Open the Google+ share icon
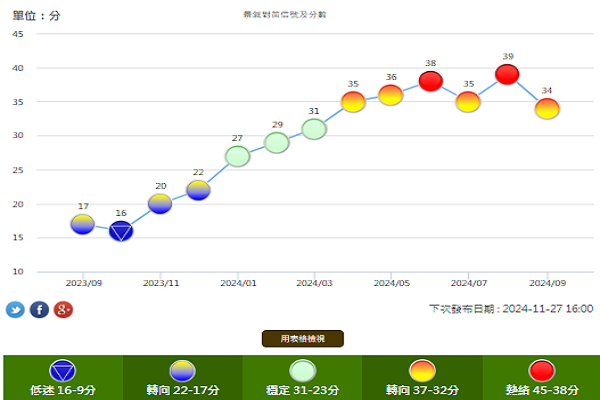Image resolution: width=600 pixels, height=400 pixels. 63,310
